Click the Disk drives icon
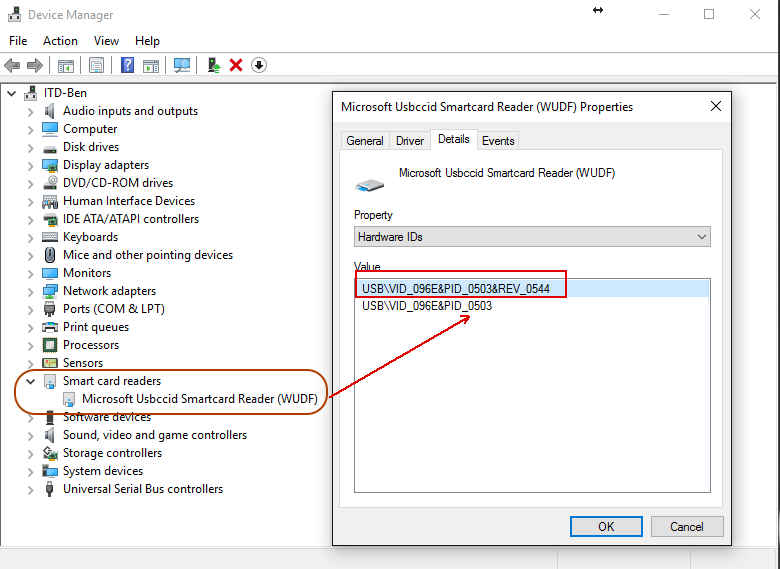The width and height of the screenshot is (780, 569). click(x=50, y=149)
